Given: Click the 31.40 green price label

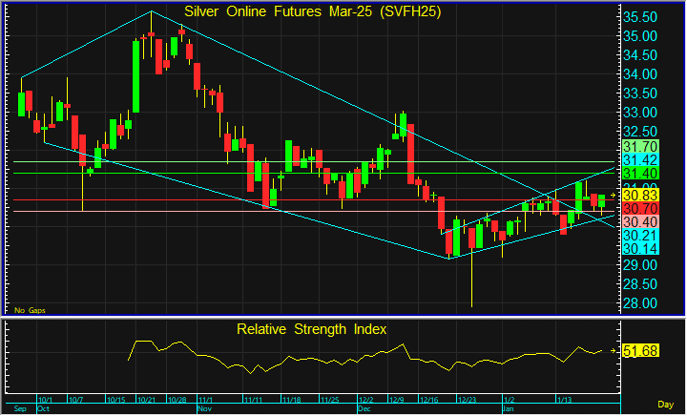Looking at the screenshot, I should click(639, 173).
